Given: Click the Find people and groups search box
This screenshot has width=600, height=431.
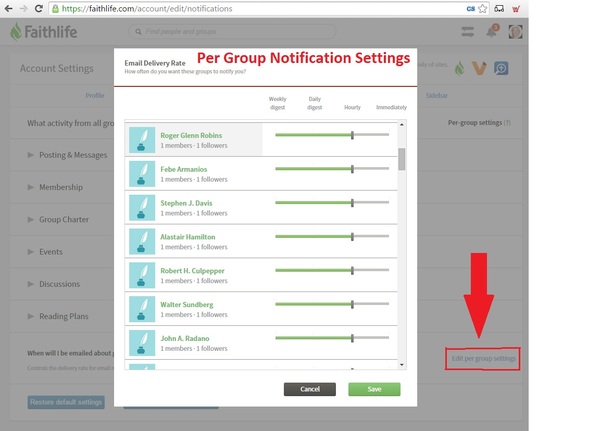Looking at the screenshot, I should (x=232, y=31).
